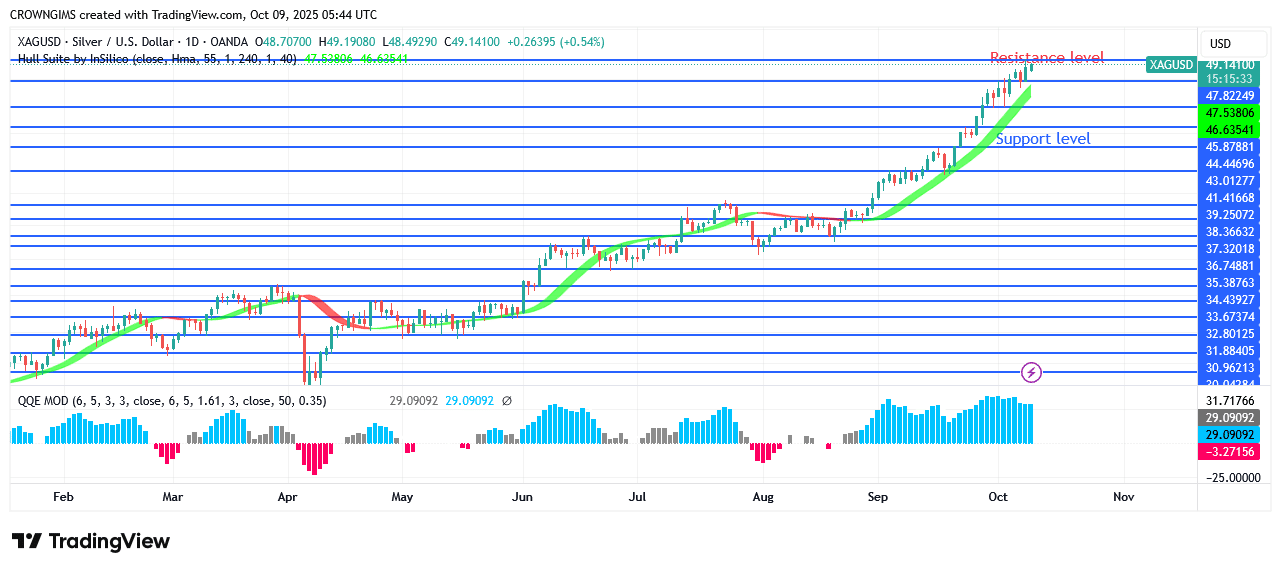Click the Support level text label

(x=1043, y=139)
